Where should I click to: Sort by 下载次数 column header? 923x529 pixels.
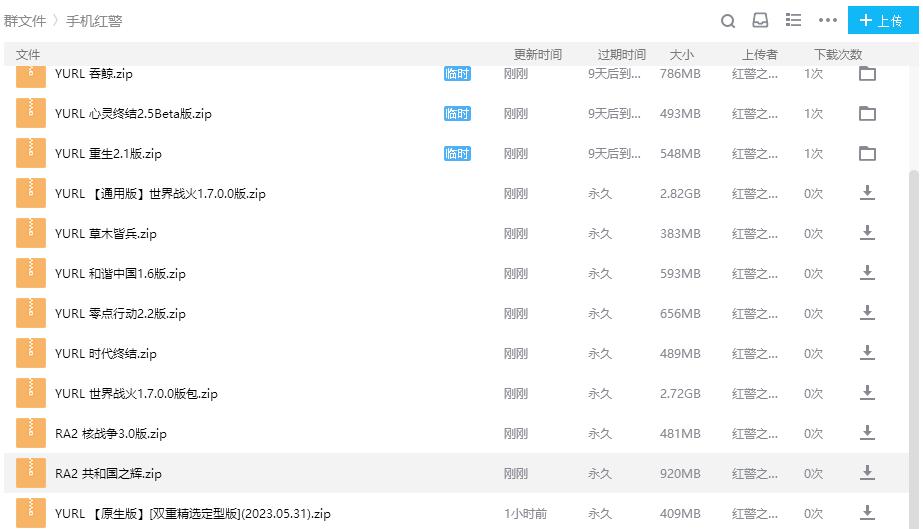[838, 55]
